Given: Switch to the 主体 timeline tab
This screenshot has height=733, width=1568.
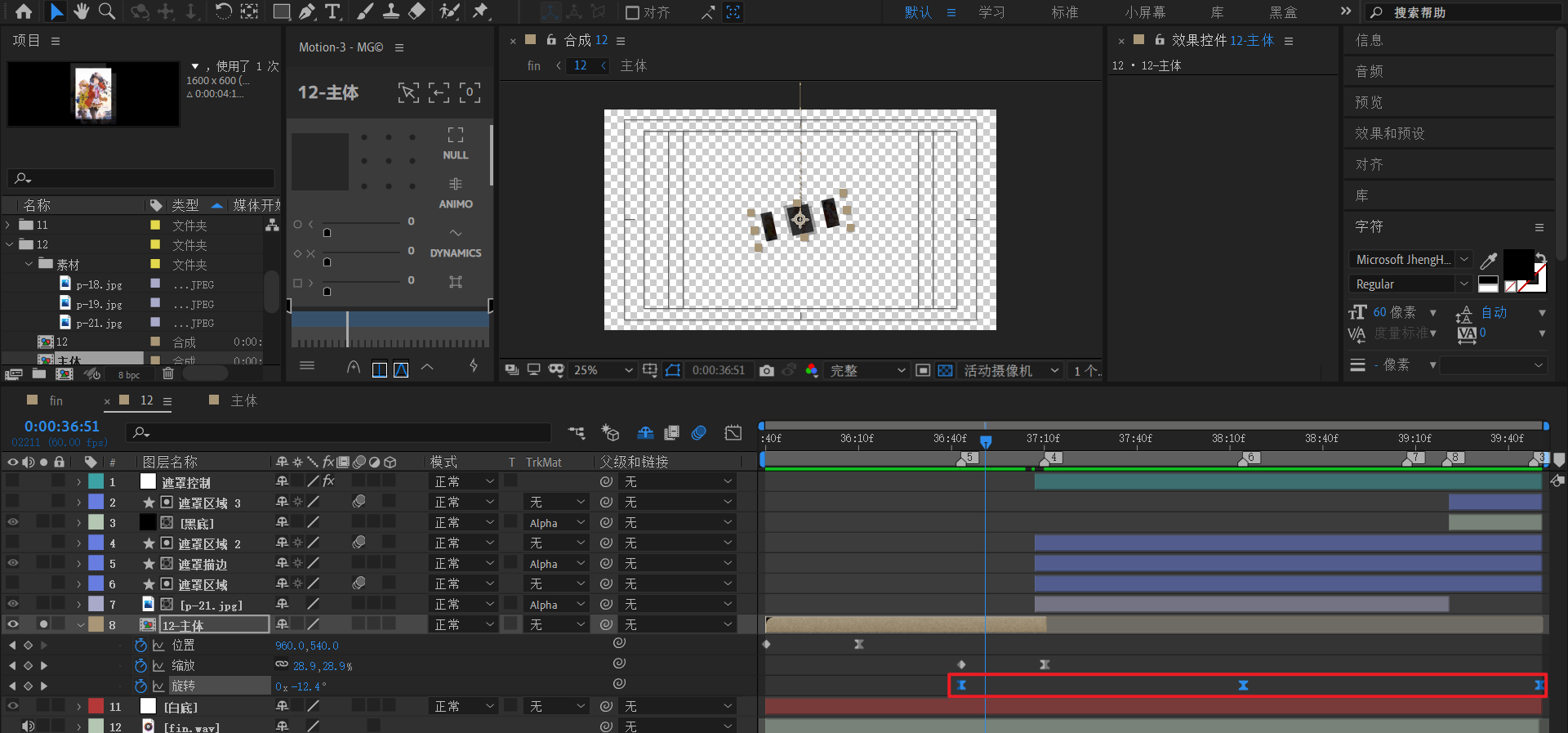Looking at the screenshot, I should pyautogui.click(x=243, y=400).
